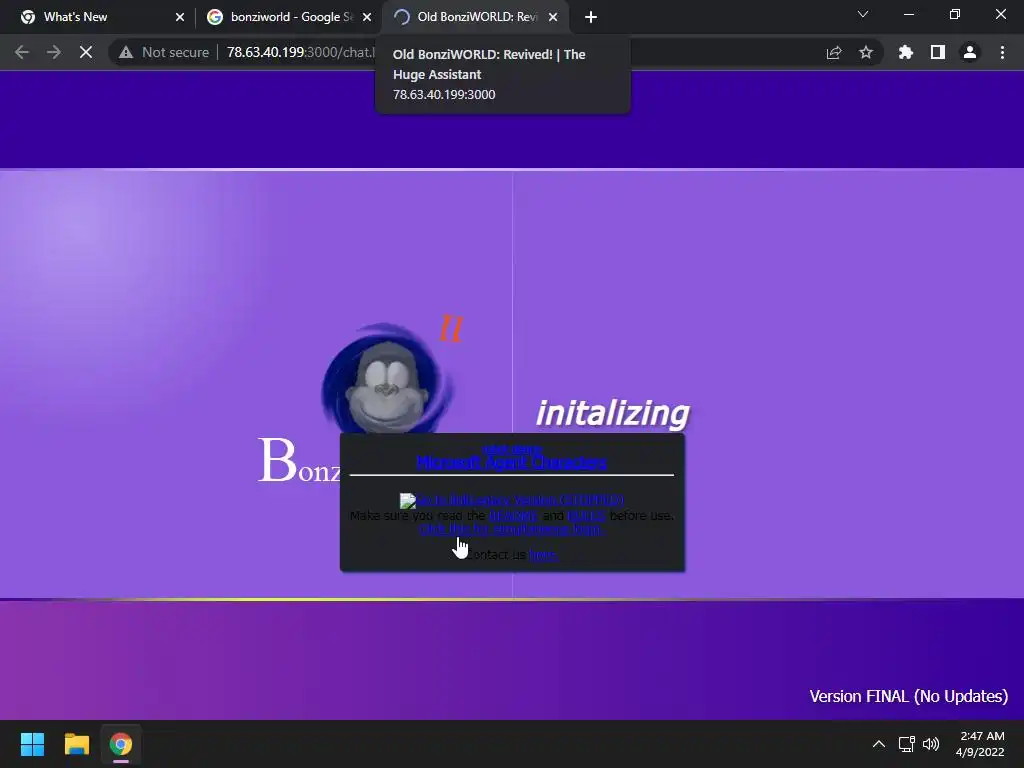
Task: Show hidden system tray icons
Action: pyautogui.click(x=879, y=744)
